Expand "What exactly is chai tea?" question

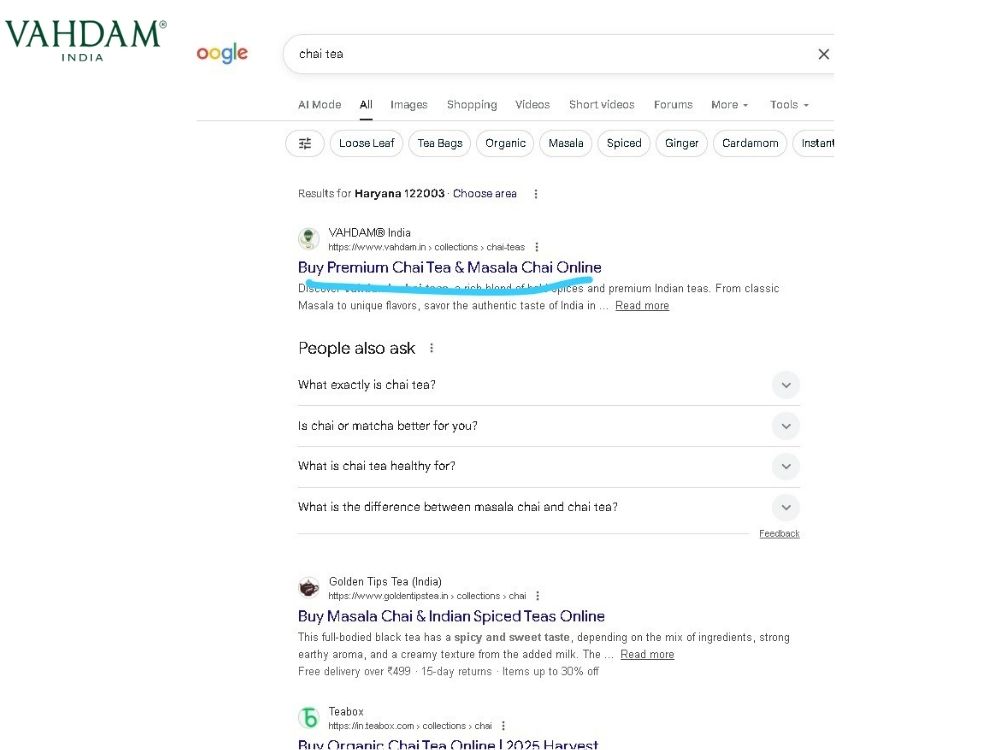(786, 385)
